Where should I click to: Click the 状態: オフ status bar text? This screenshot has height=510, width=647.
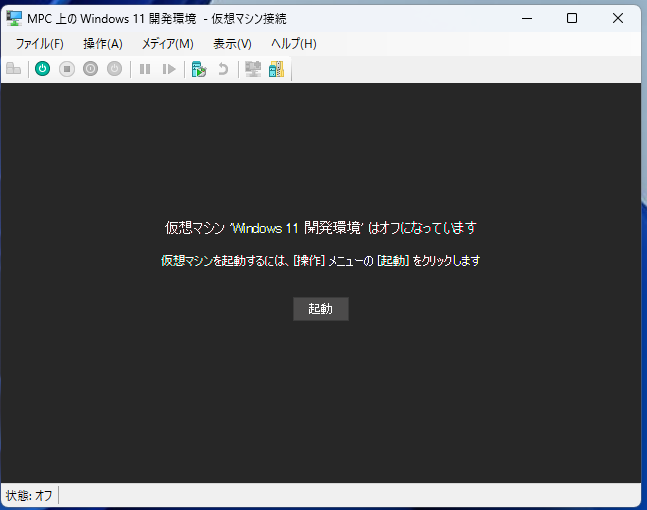[29, 495]
